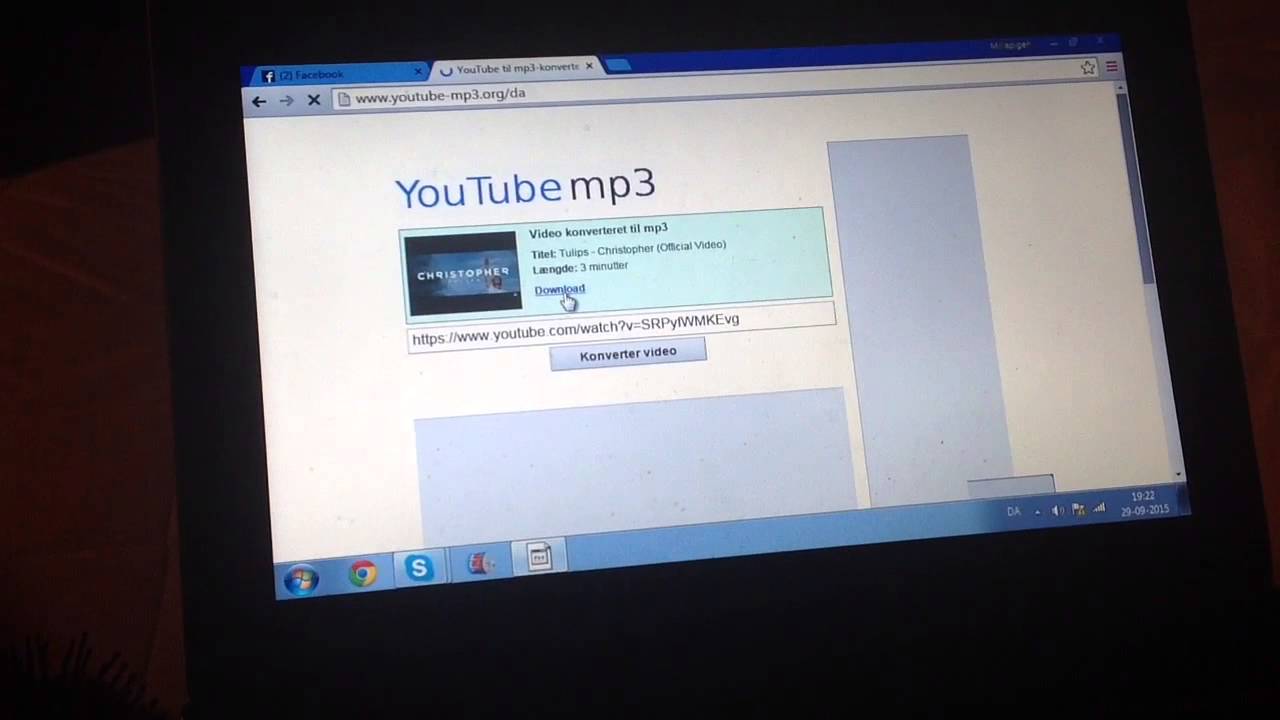Image resolution: width=1280 pixels, height=720 pixels.
Task: Close the Facebook tab
Action: [x=418, y=71]
